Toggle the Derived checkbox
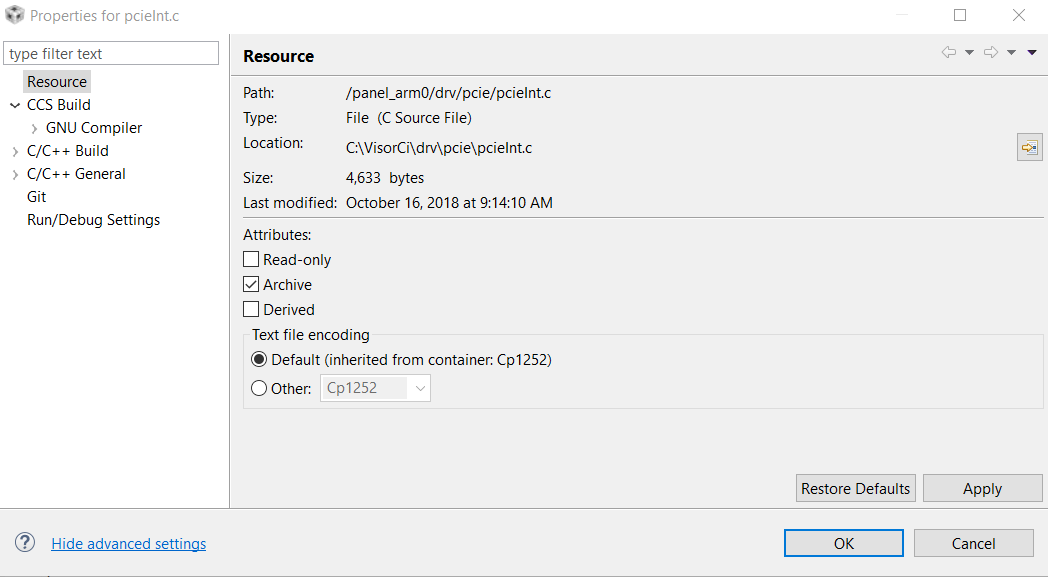1048x577 pixels. 251,309
